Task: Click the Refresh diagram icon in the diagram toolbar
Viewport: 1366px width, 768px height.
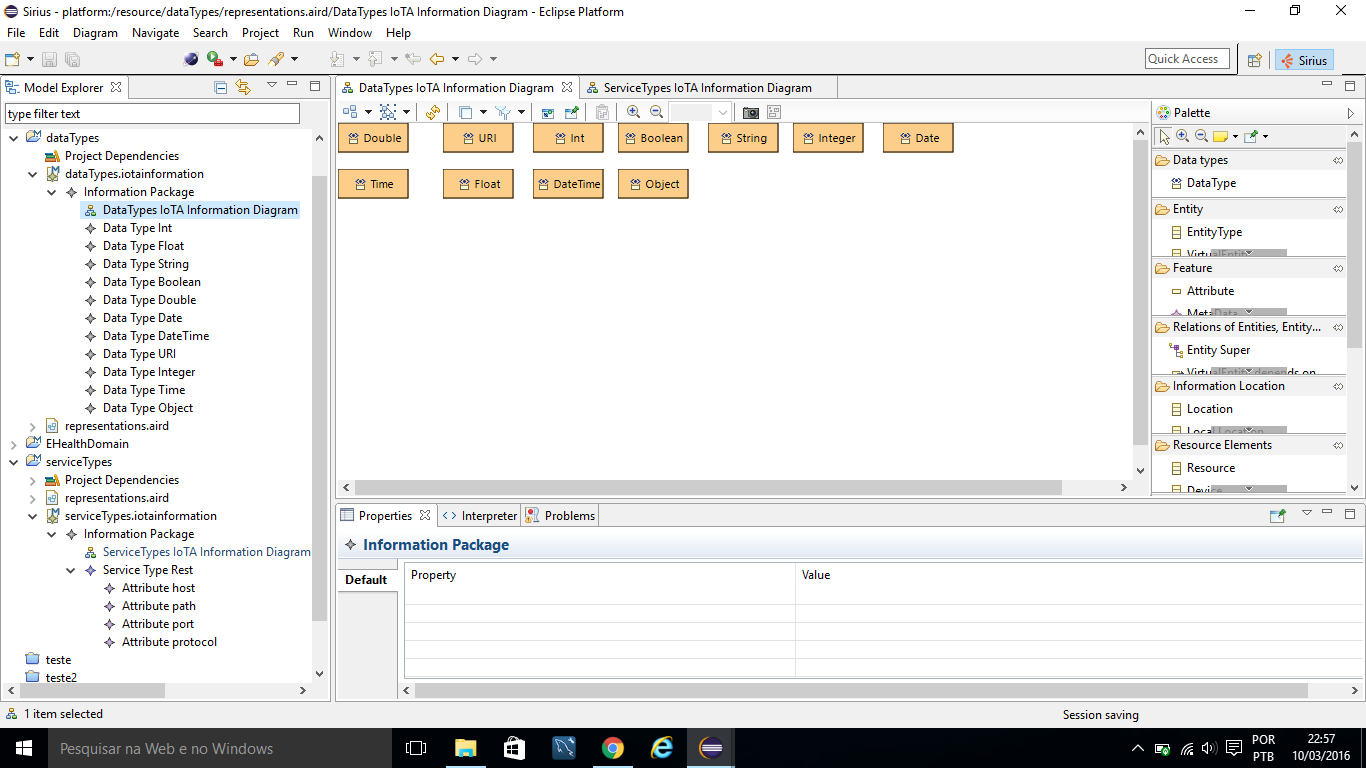Action: tap(432, 113)
